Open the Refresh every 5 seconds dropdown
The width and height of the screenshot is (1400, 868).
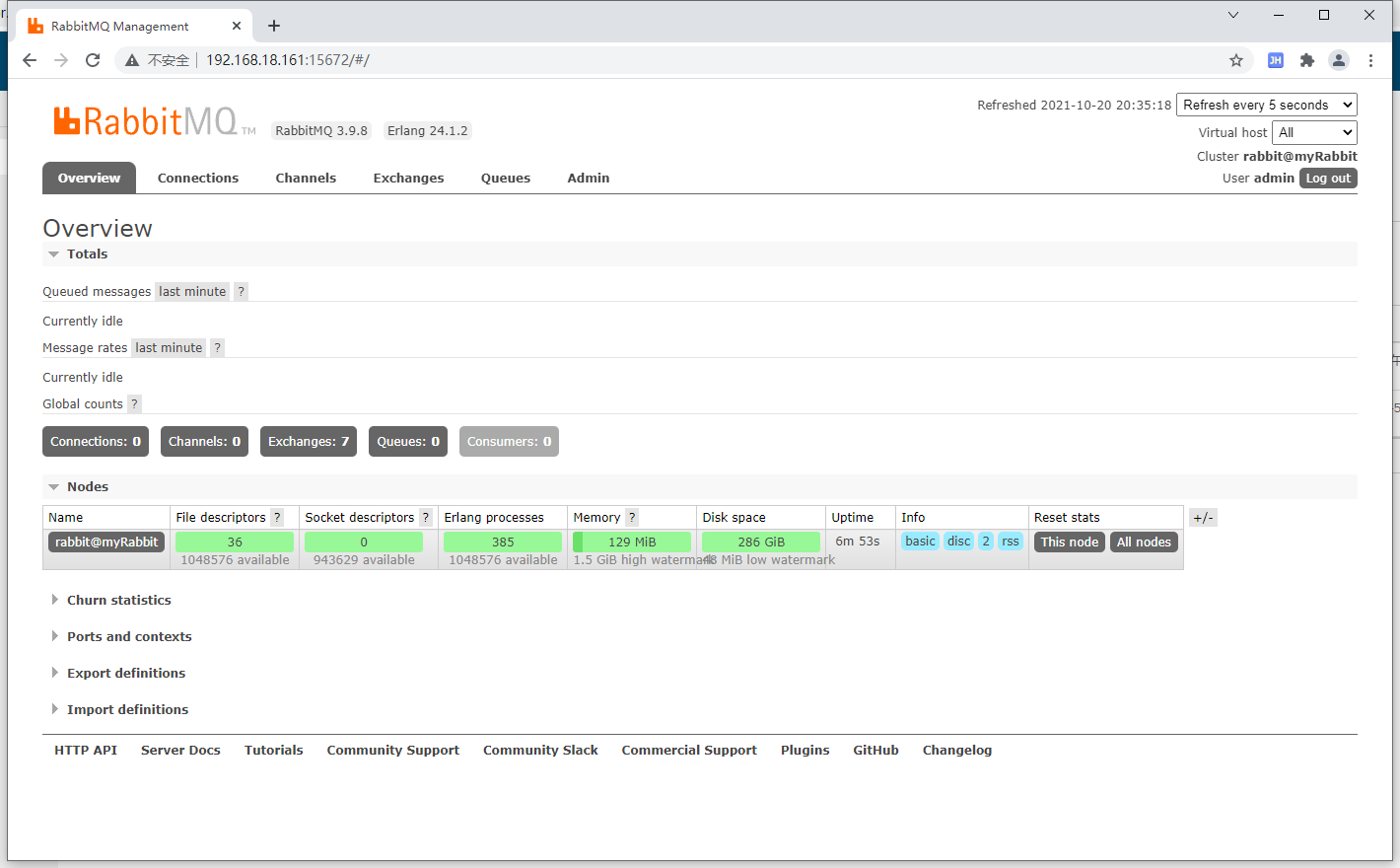tap(1267, 106)
